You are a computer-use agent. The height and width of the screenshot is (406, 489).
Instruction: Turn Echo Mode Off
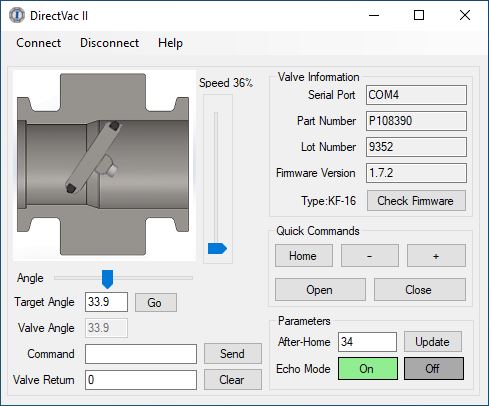tap(434, 369)
